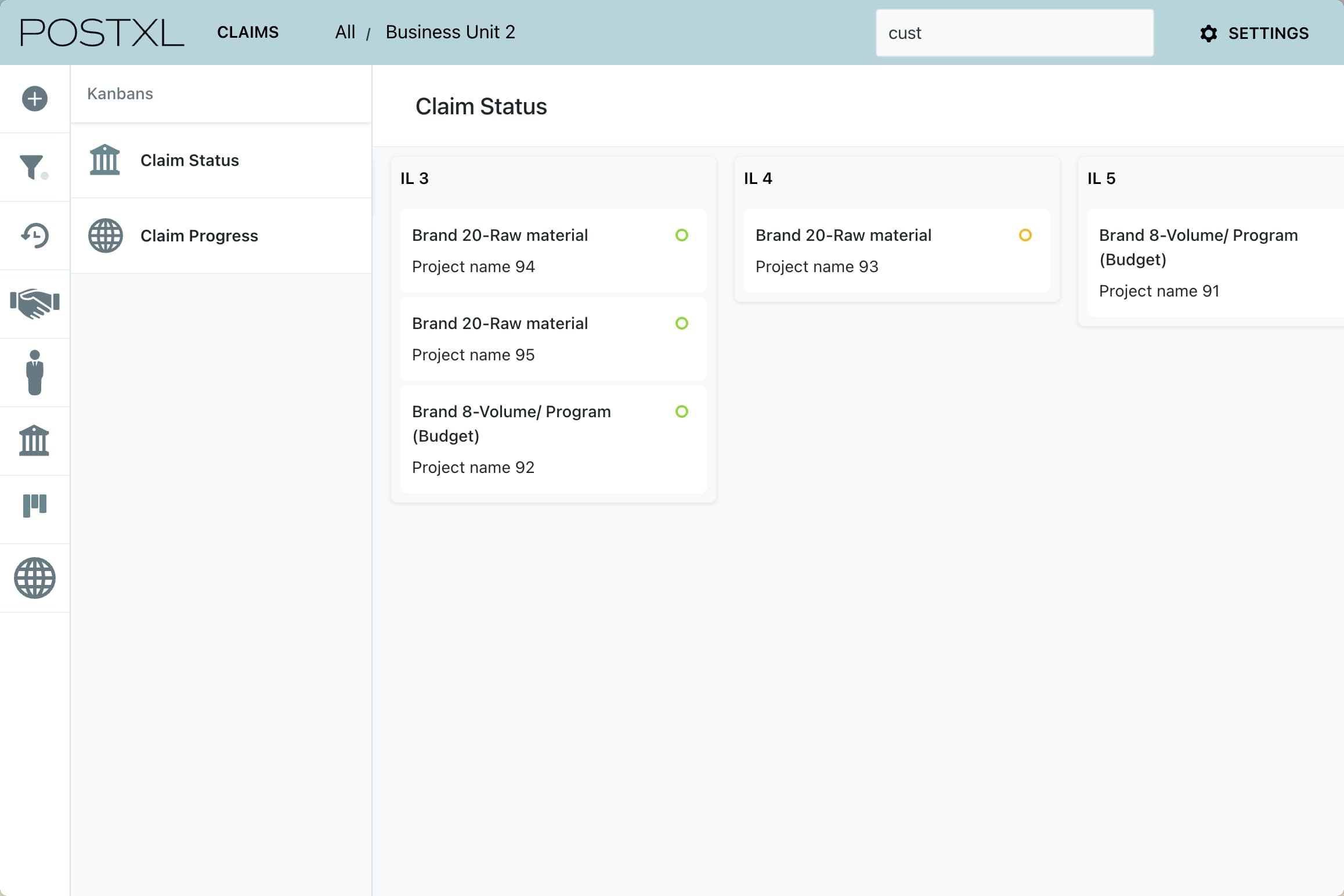Toggle the green status dot on Project name 92

click(x=682, y=411)
